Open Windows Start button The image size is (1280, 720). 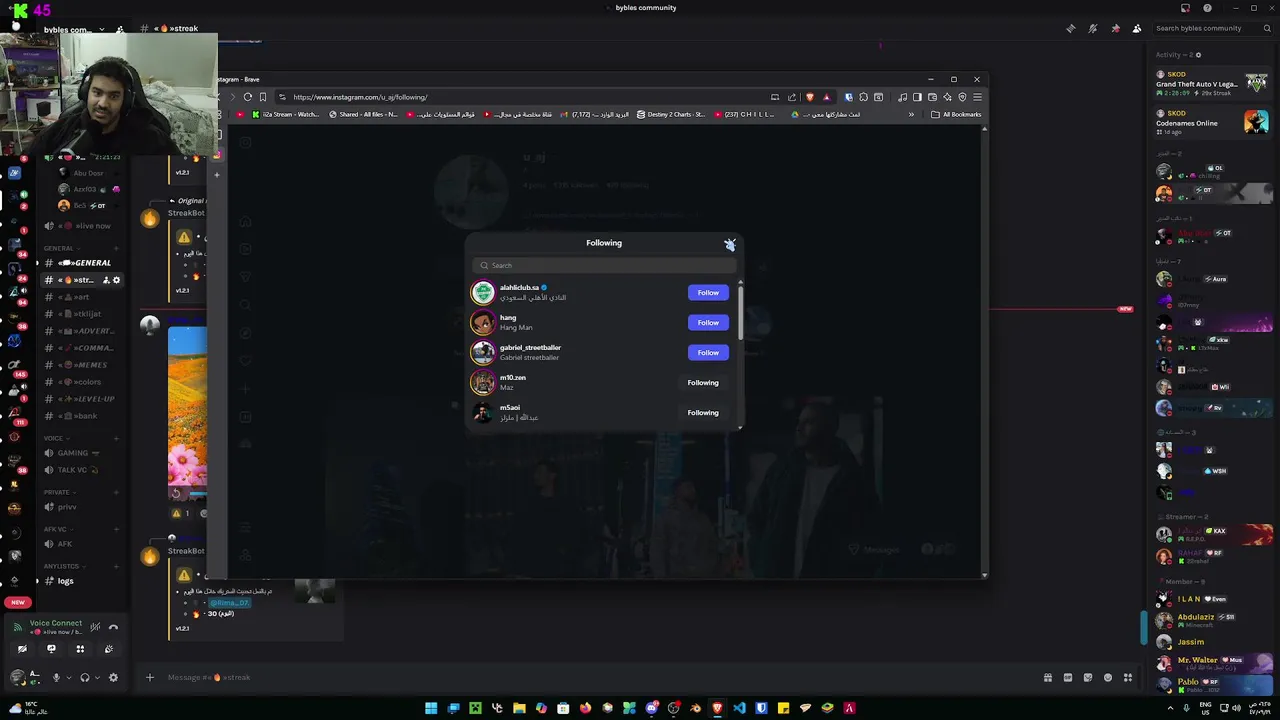tap(431, 708)
